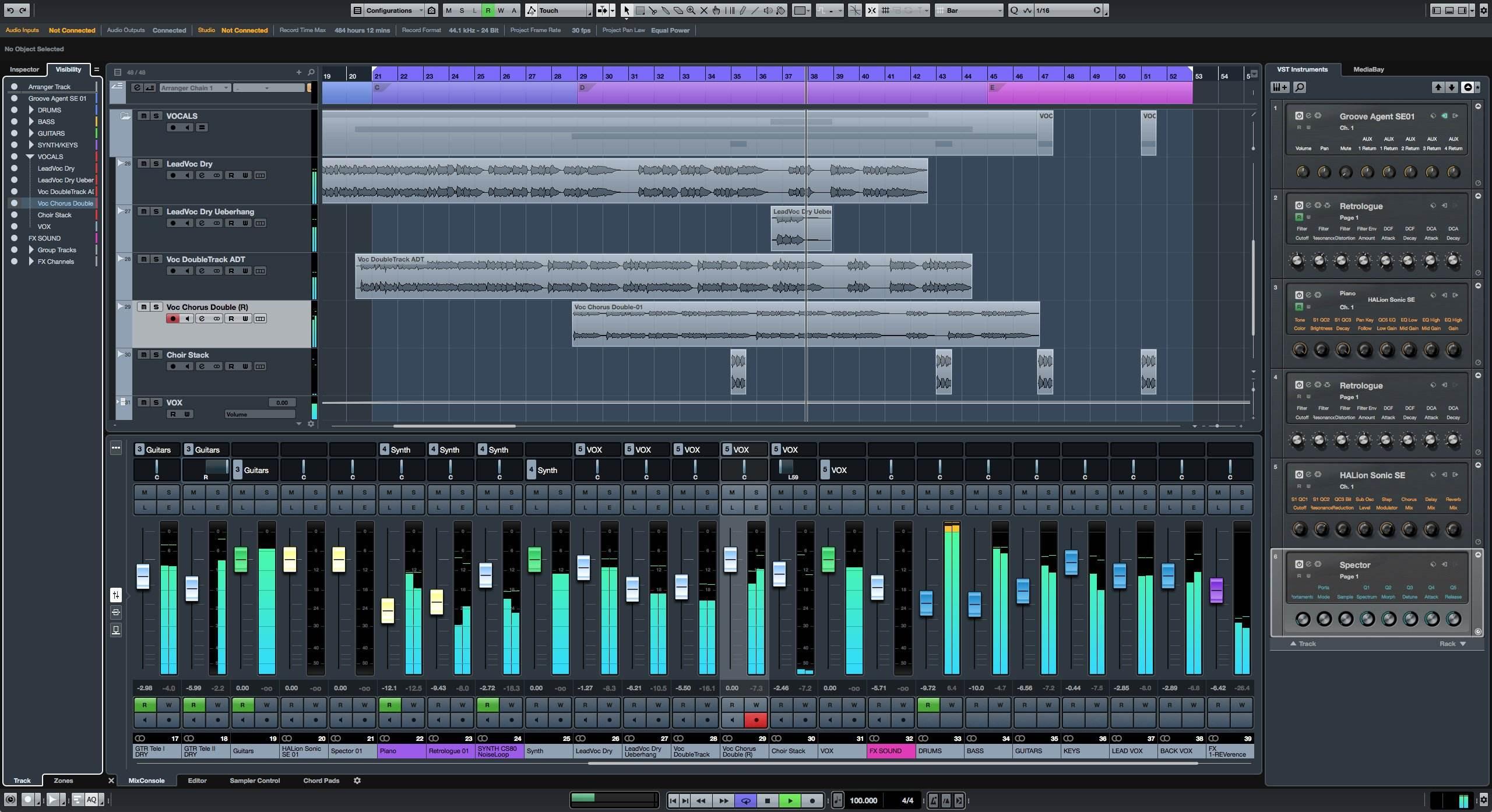Click the Chord Pads tab
Screen dimensions: 1492x812
coord(321,780)
